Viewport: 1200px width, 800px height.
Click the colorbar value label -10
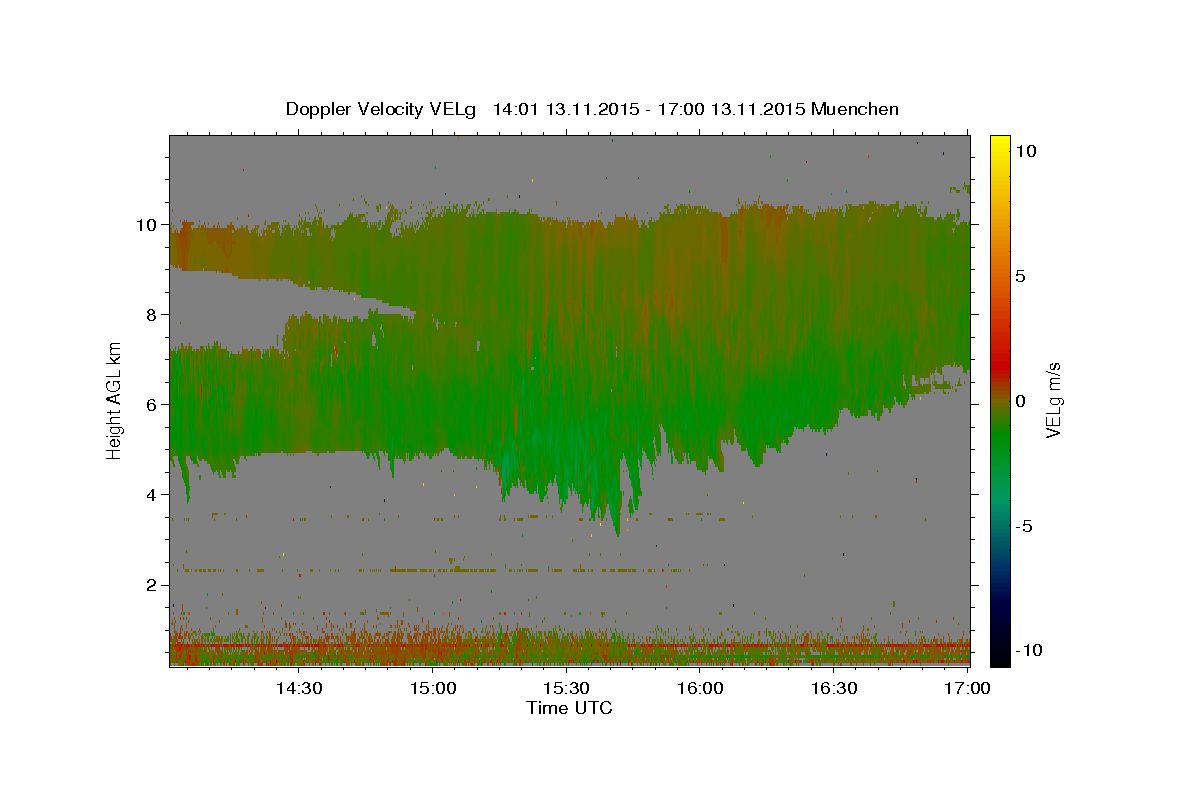[x=1029, y=651]
